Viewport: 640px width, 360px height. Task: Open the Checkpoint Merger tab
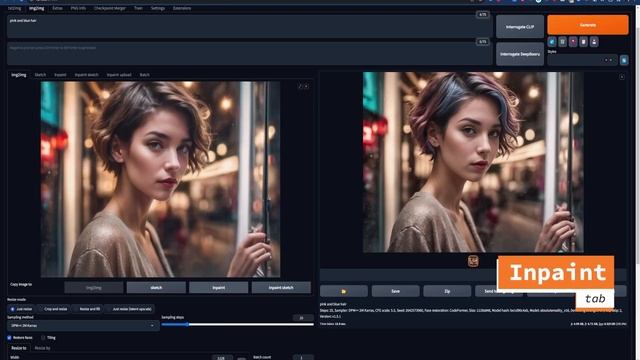(110, 8)
